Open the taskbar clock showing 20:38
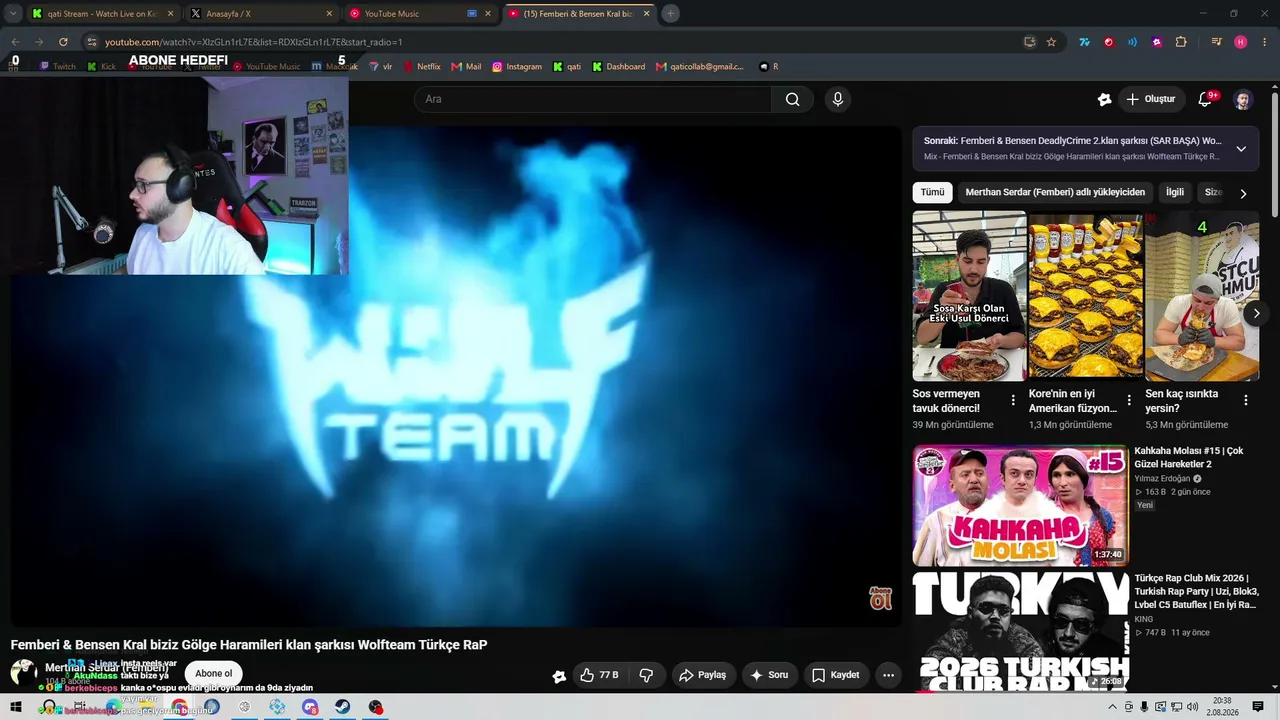This screenshot has width=1280, height=720. [1221, 707]
